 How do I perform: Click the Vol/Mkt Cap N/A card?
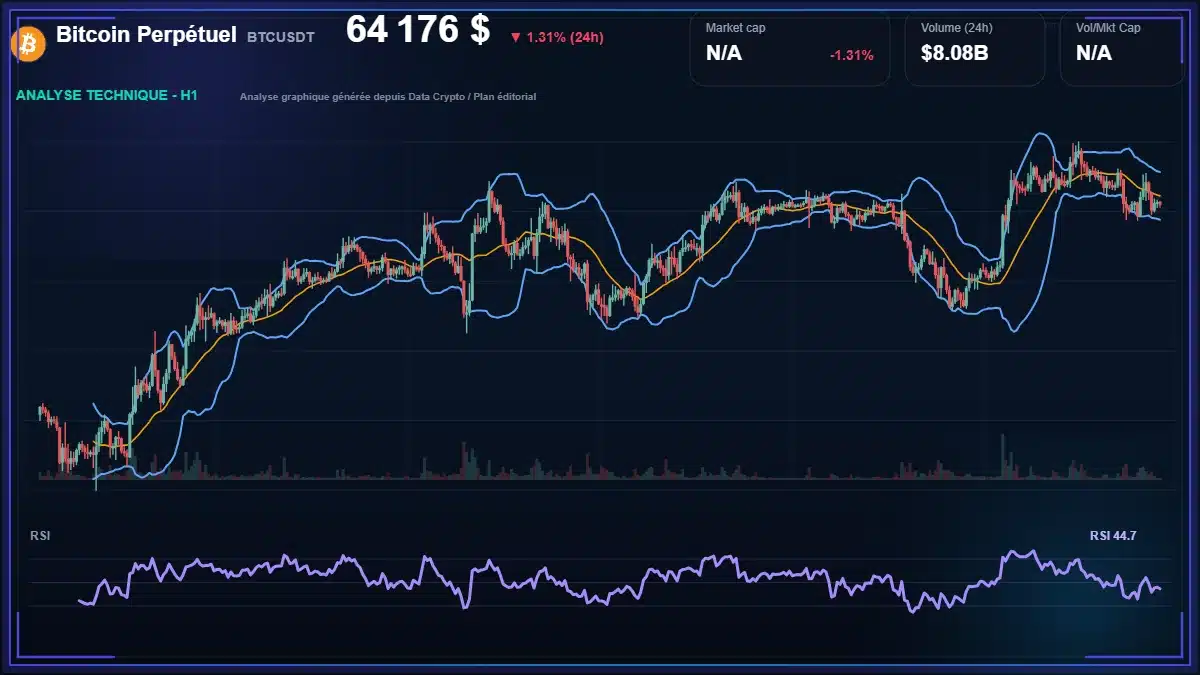coord(1122,48)
